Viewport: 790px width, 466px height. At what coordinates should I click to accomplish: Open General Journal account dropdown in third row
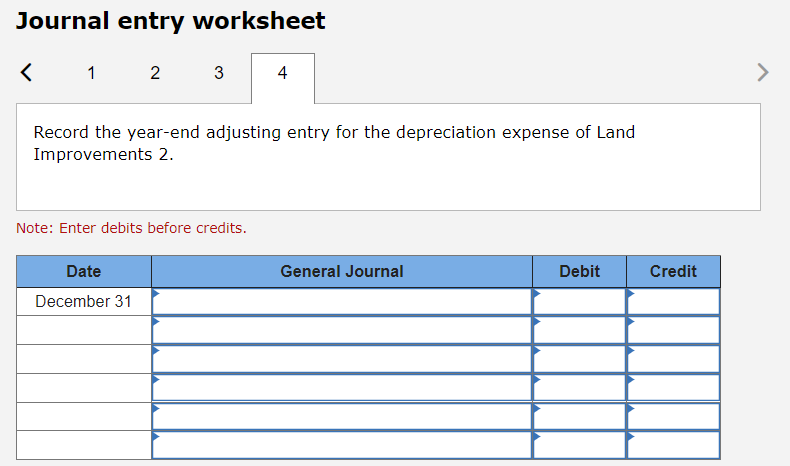[342, 359]
